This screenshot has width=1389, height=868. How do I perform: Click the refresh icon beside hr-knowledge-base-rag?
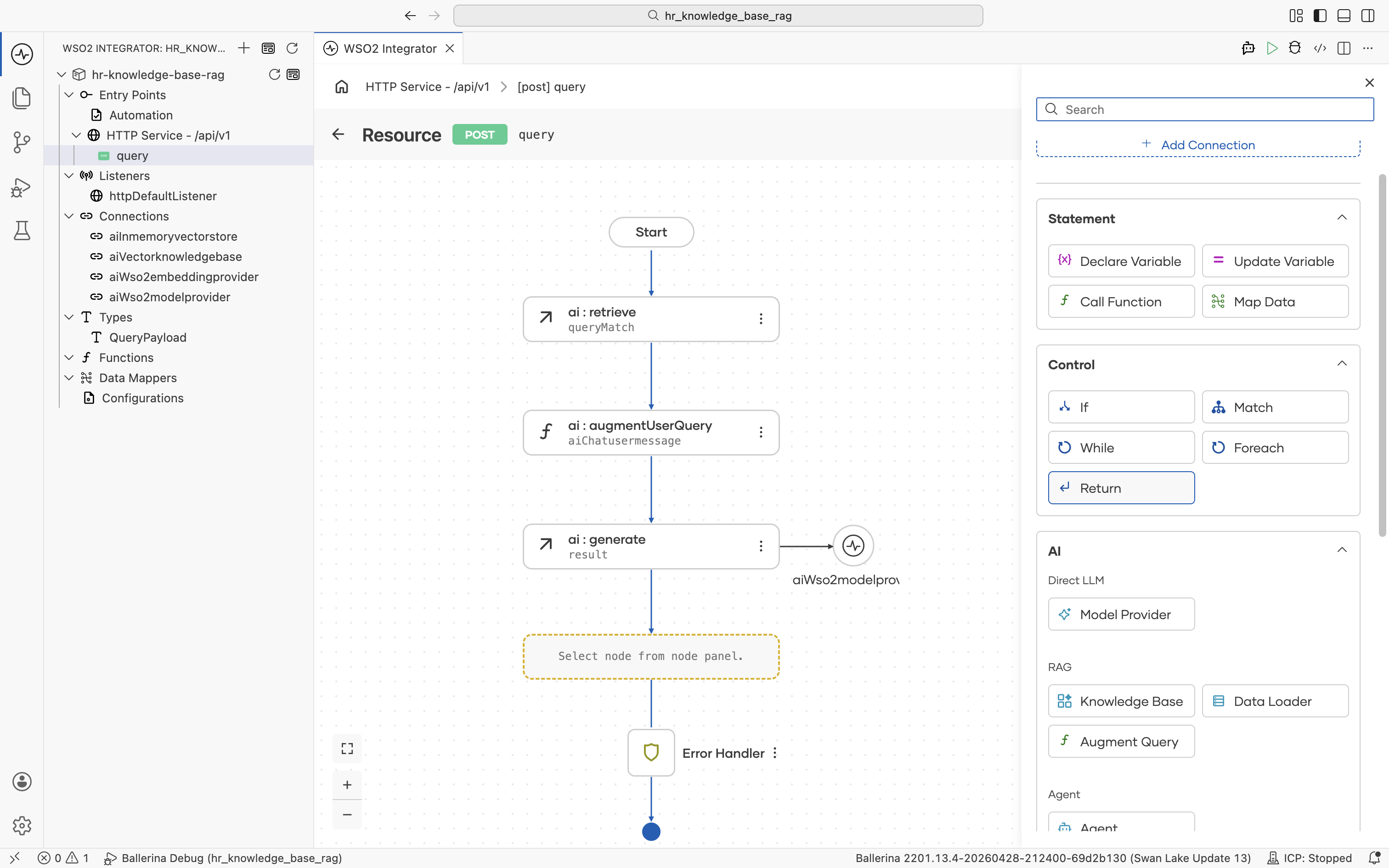(x=274, y=74)
